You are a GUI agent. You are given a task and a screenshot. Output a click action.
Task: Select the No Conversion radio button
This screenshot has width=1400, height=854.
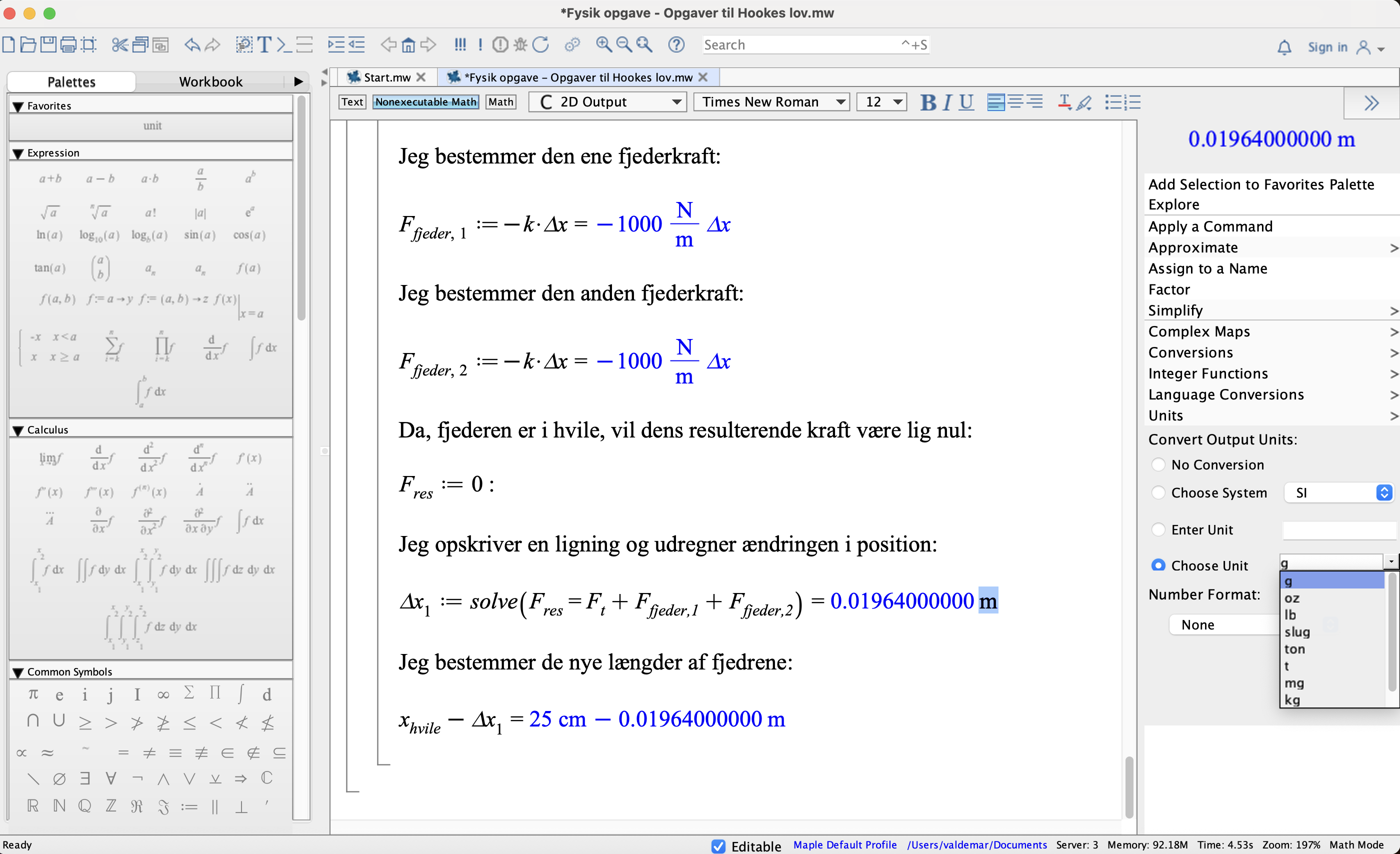pyautogui.click(x=1158, y=465)
